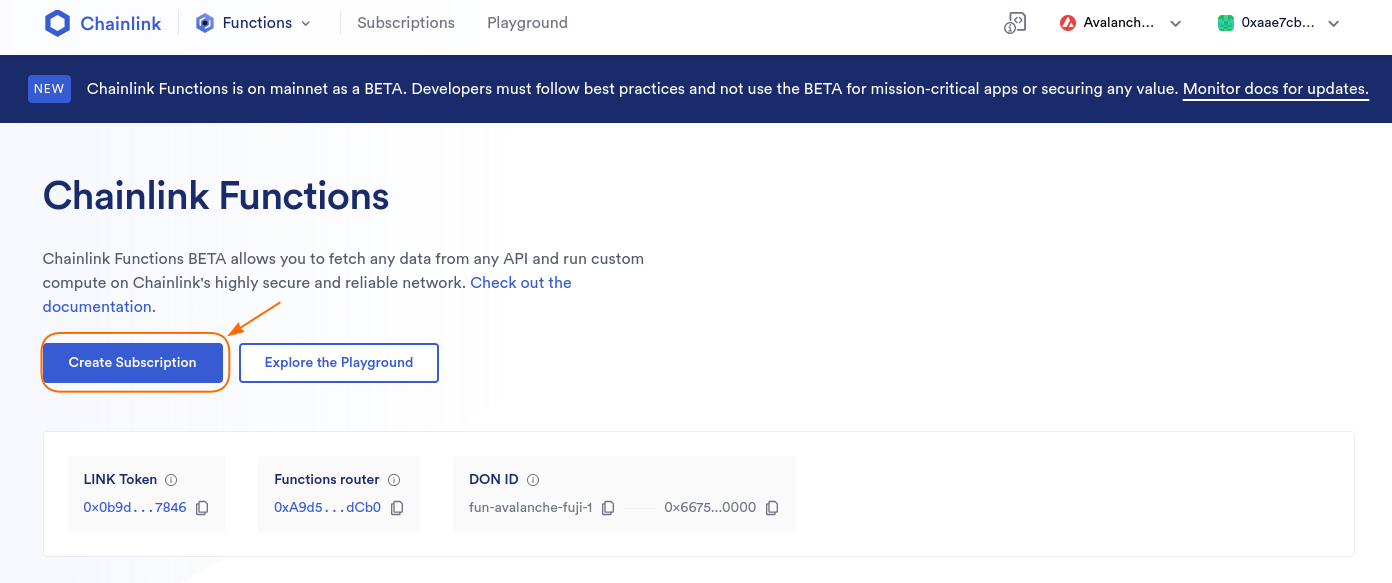Click the Functions router label

(327, 480)
